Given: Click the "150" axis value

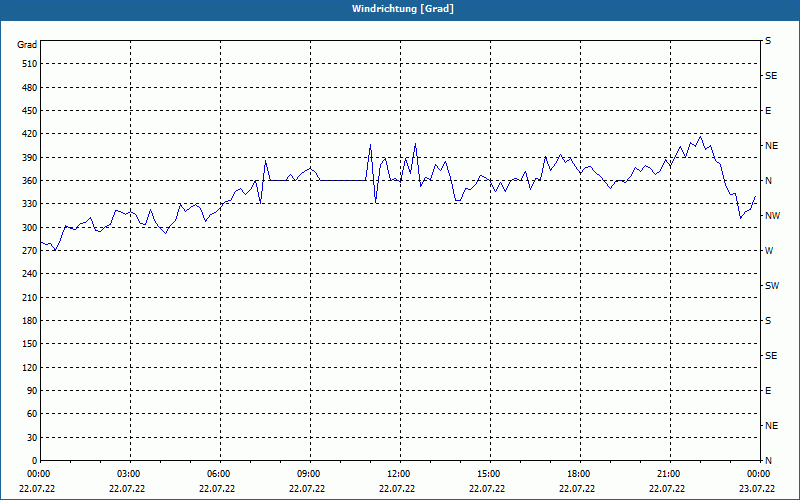Looking at the screenshot, I should [30, 344].
